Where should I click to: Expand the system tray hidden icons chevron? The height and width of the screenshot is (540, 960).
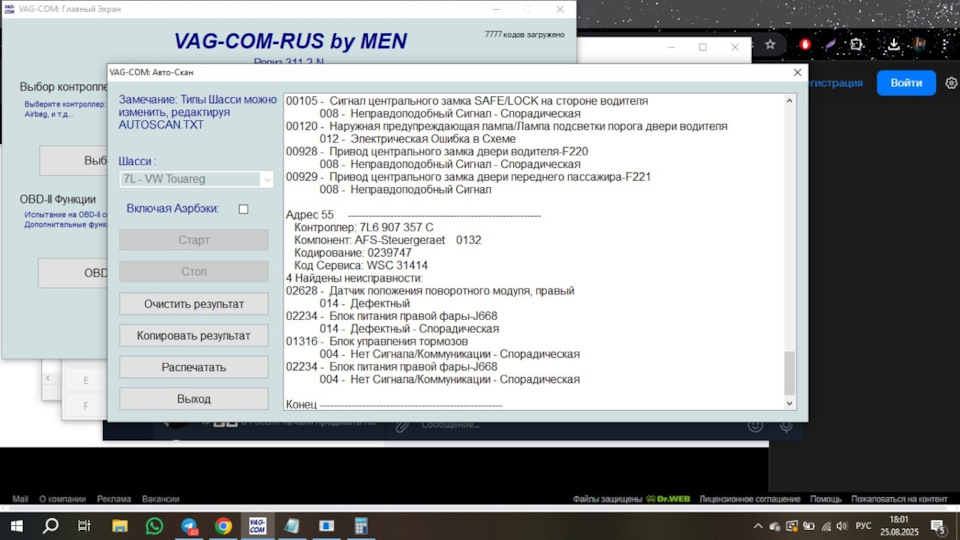pos(758,526)
